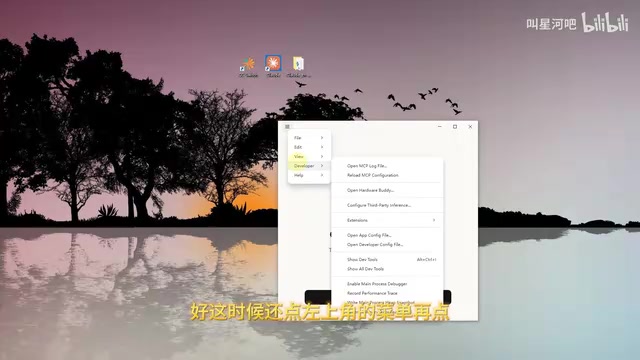Close the app window
640x360 pixels.
click(x=470, y=127)
